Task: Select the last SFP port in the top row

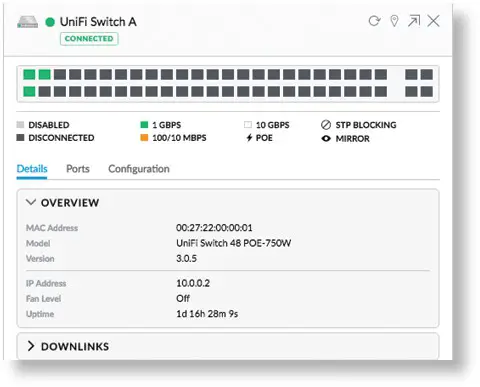Action: 427,74
